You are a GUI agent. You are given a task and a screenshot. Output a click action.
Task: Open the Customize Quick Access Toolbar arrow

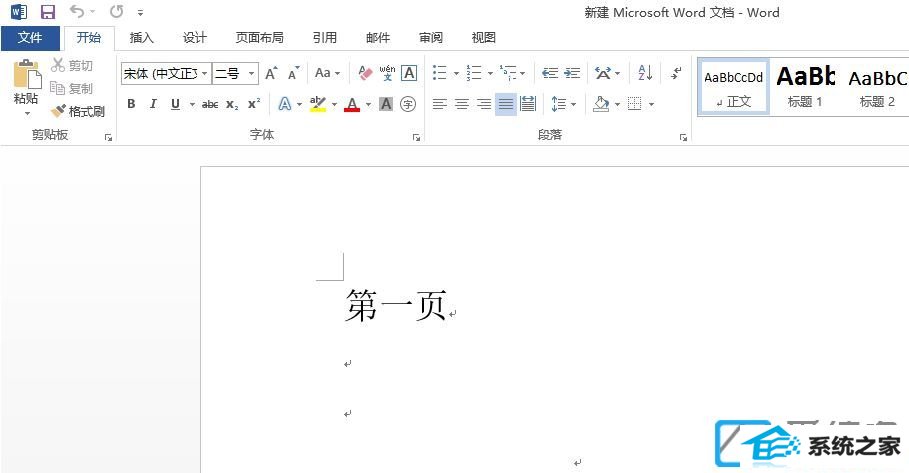[x=140, y=12]
